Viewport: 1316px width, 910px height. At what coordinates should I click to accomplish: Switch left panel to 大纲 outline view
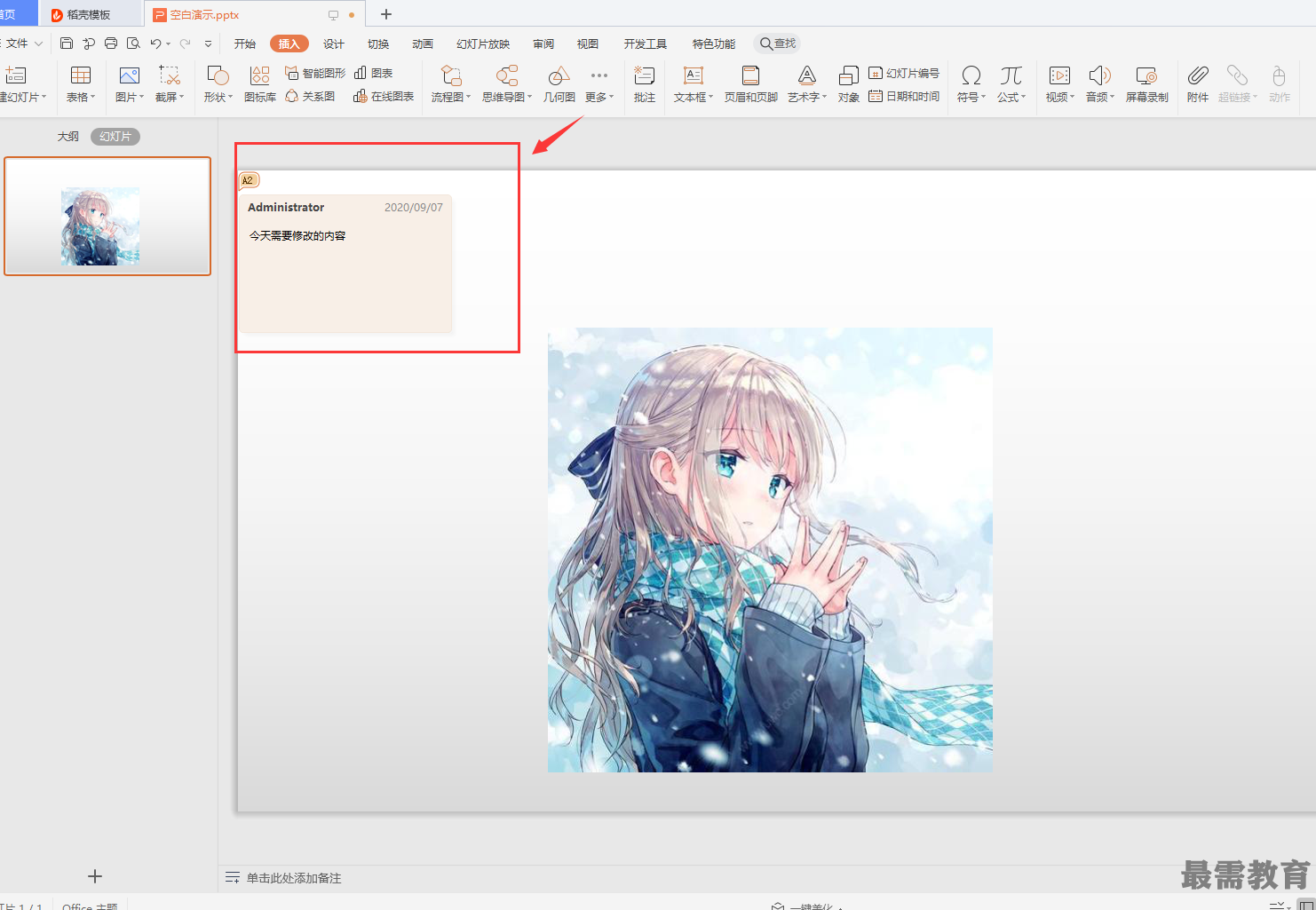click(68, 136)
